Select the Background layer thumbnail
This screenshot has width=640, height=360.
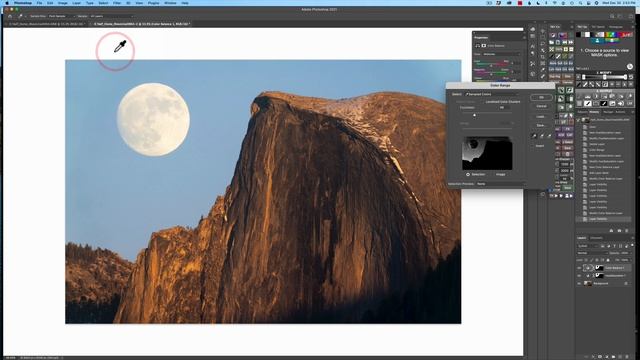588,283
